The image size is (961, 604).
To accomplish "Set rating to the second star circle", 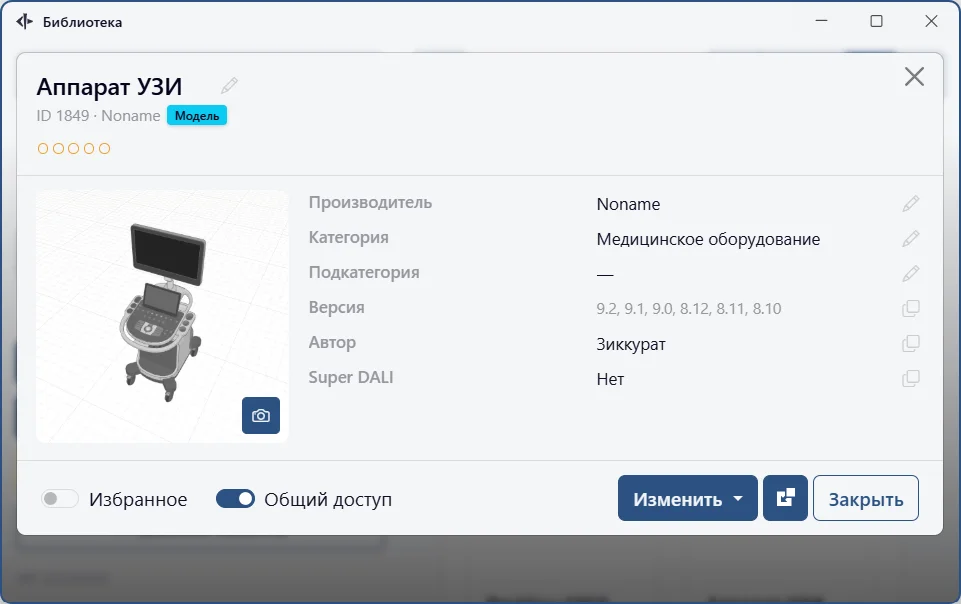I will tap(58, 148).
